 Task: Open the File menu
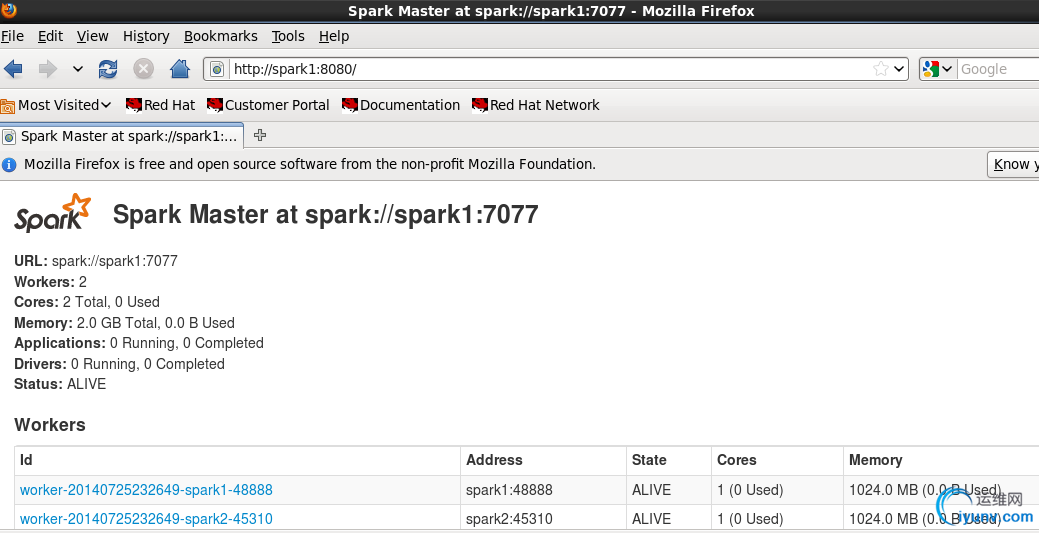coord(12,36)
